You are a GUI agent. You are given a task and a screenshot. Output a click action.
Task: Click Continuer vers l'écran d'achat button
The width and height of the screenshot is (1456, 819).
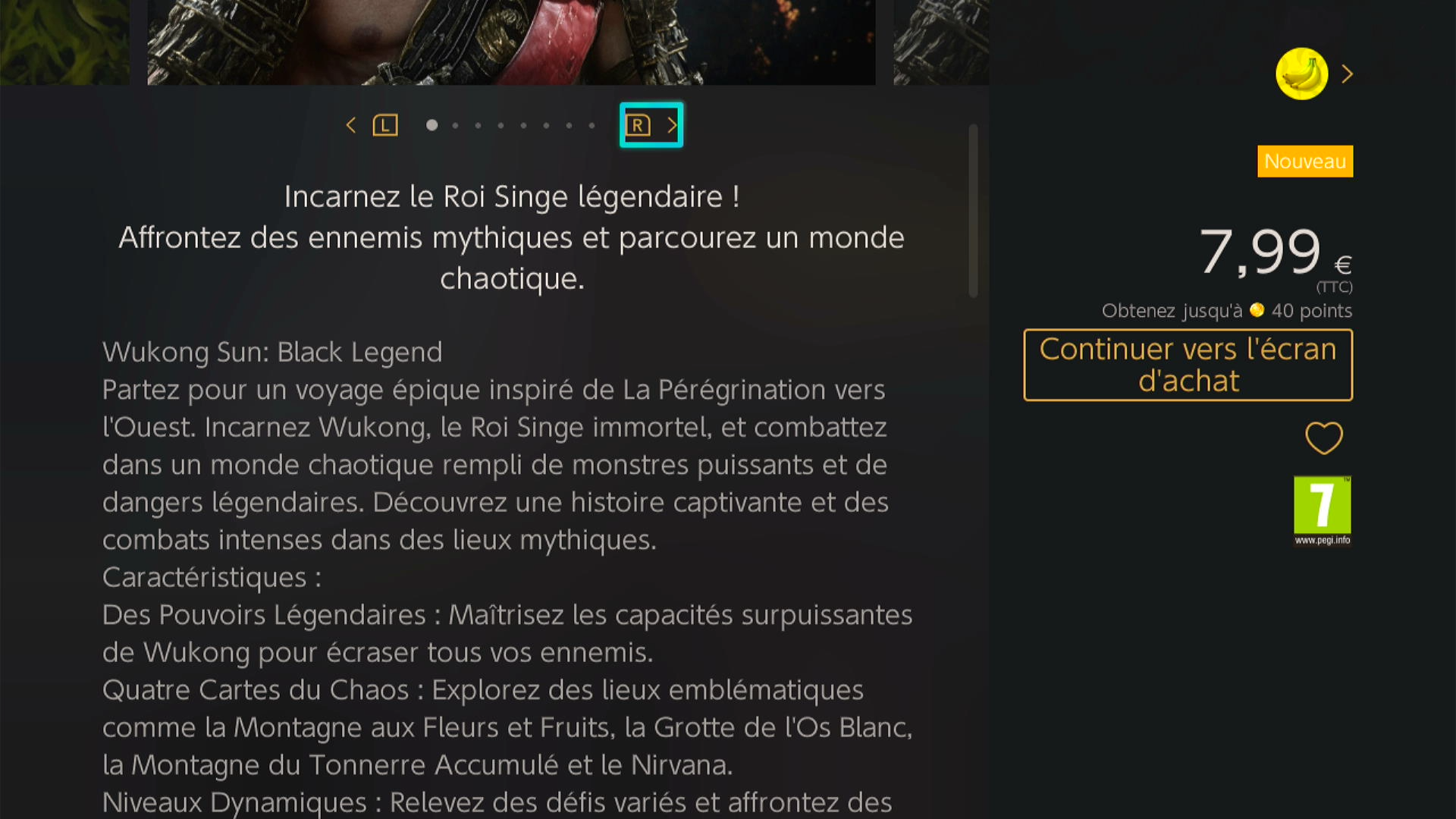click(x=1188, y=365)
